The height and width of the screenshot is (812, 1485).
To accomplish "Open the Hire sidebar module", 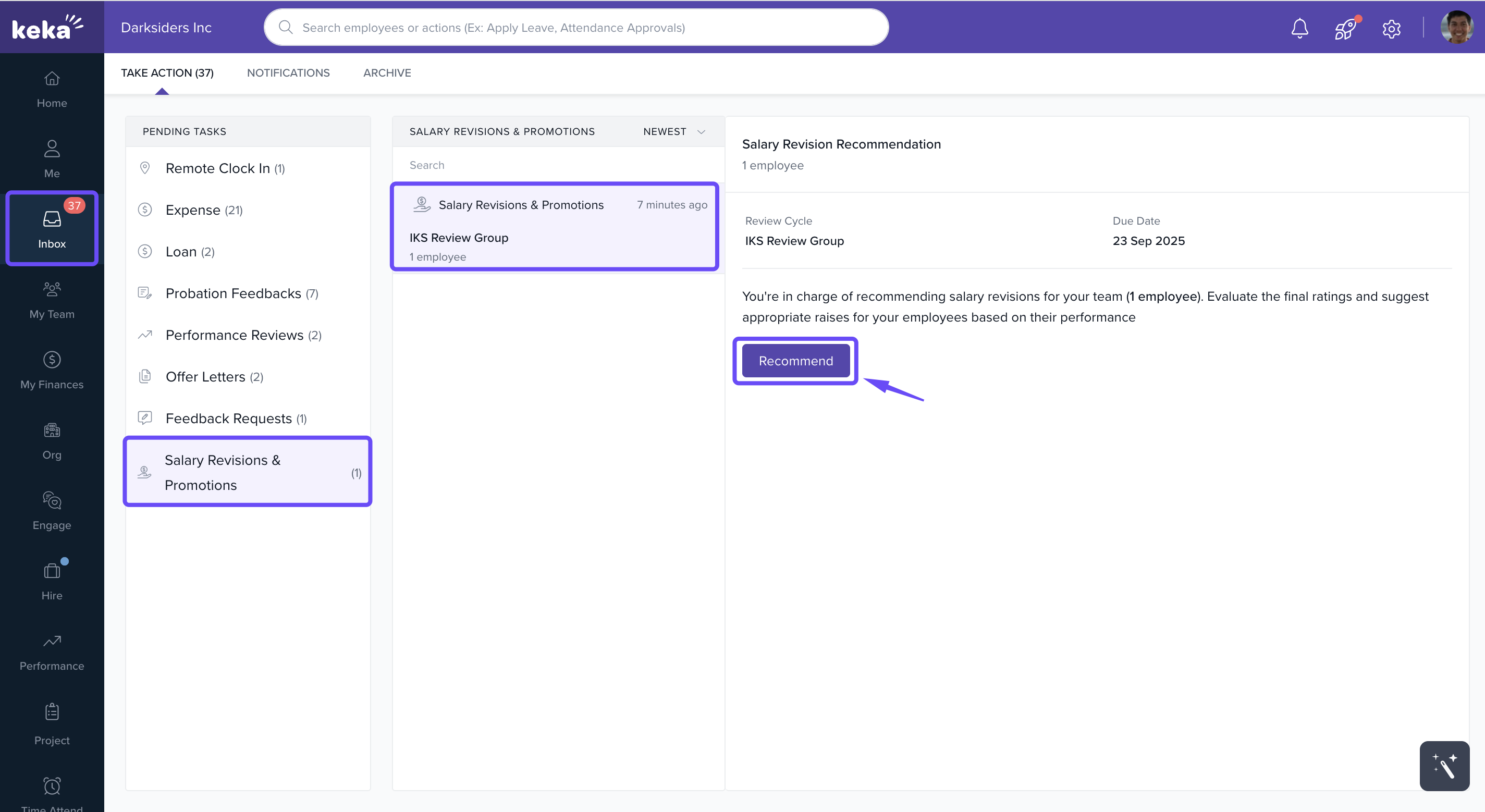I will (52, 582).
